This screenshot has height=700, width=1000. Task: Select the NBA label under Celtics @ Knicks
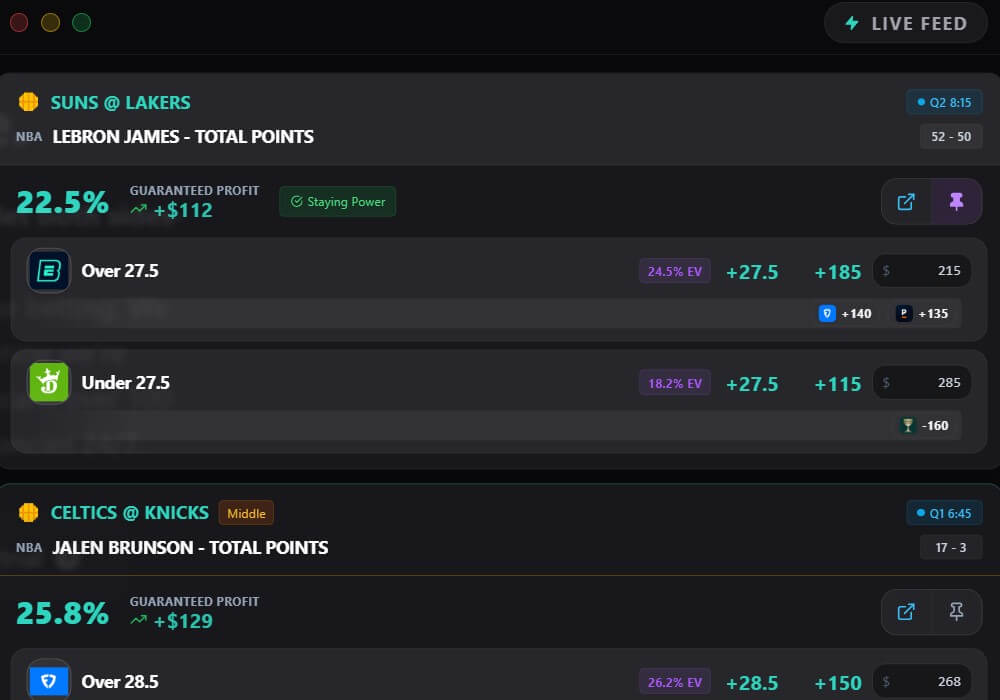[29, 547]
